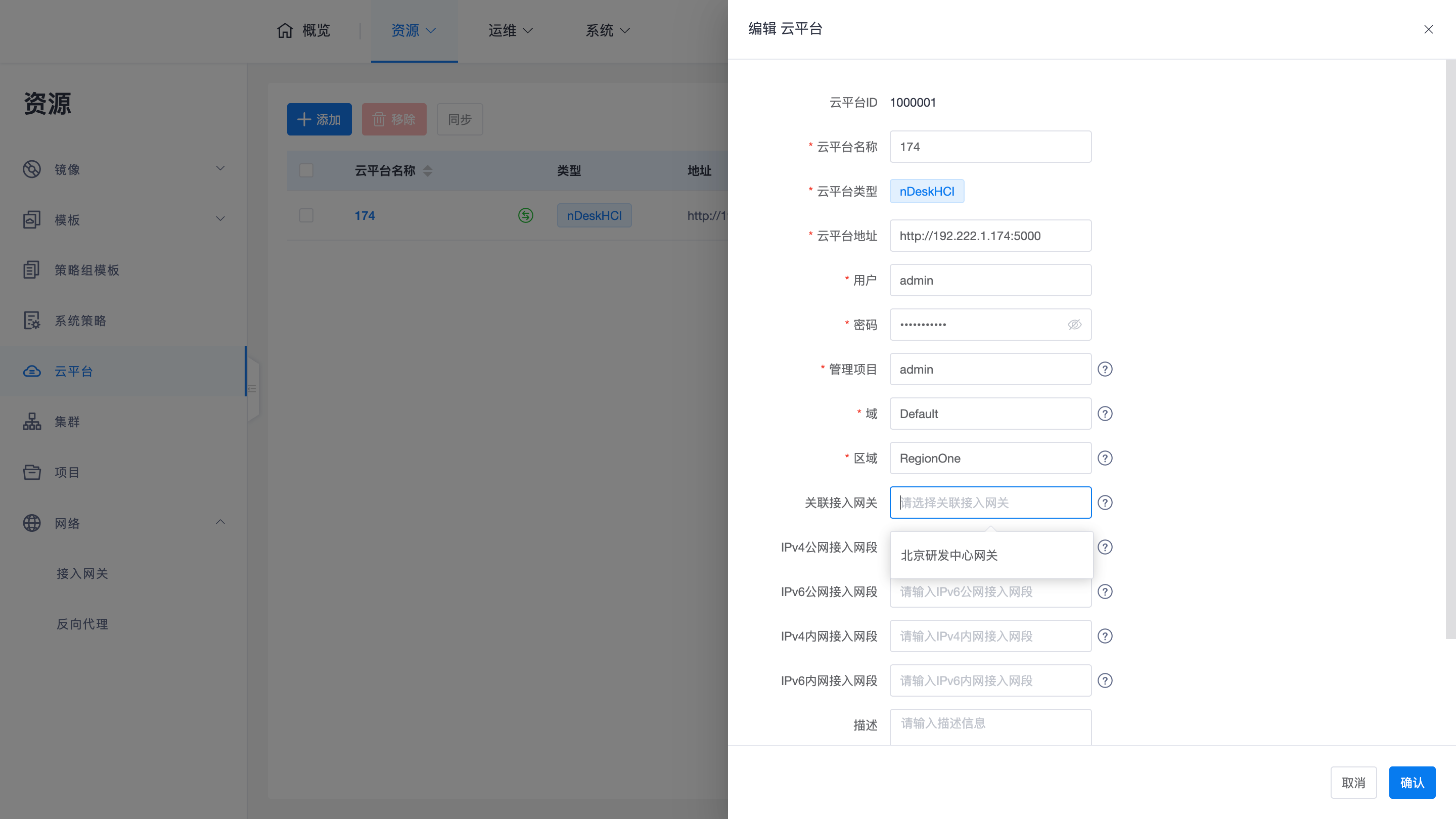
Task: Click the 确认 button
Action: coord(1412,782)
